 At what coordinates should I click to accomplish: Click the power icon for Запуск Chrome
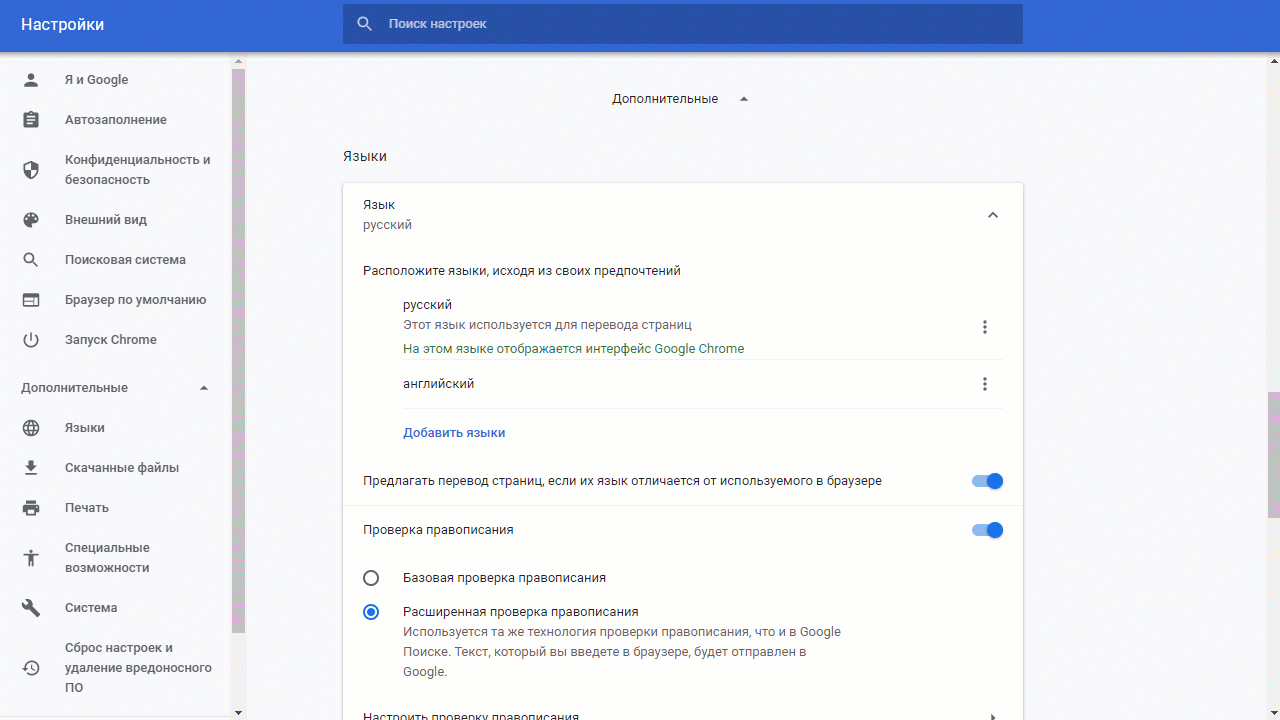click(x=31, y=340)
